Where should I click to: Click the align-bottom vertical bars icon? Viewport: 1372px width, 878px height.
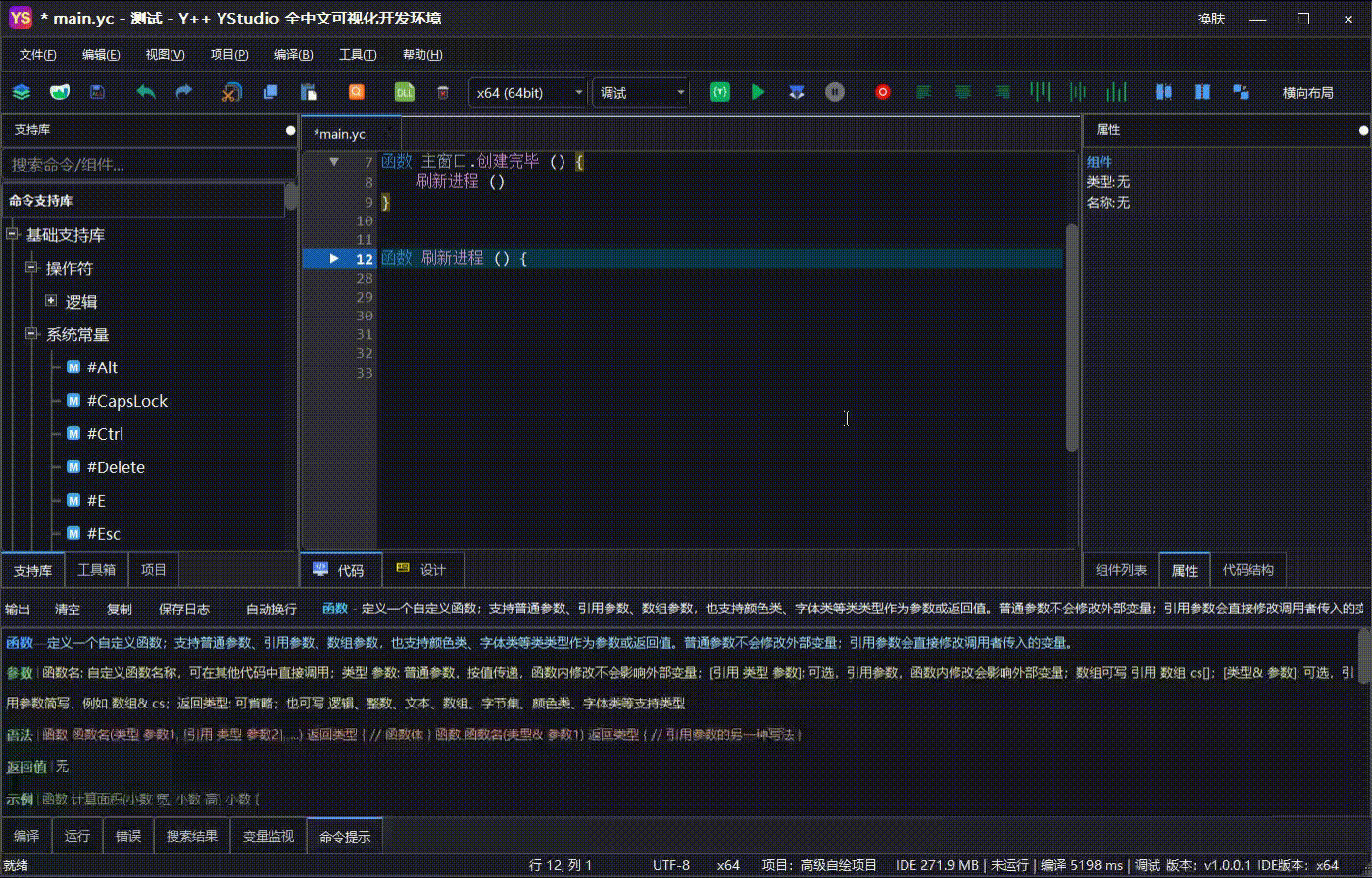pyautogui.click(x=1116, y=92)
